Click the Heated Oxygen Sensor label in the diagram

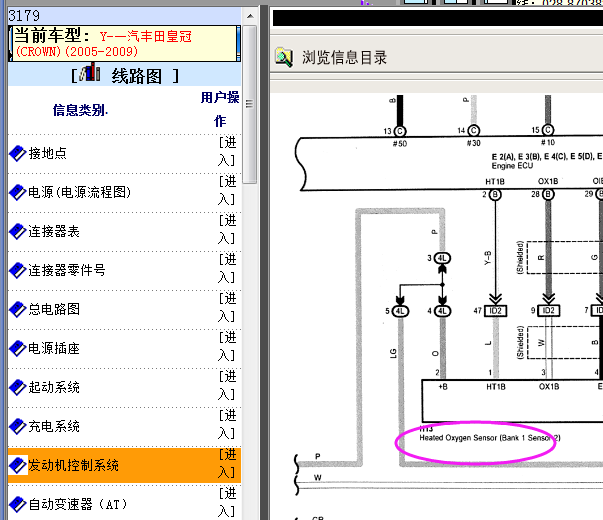pos(490,438)
